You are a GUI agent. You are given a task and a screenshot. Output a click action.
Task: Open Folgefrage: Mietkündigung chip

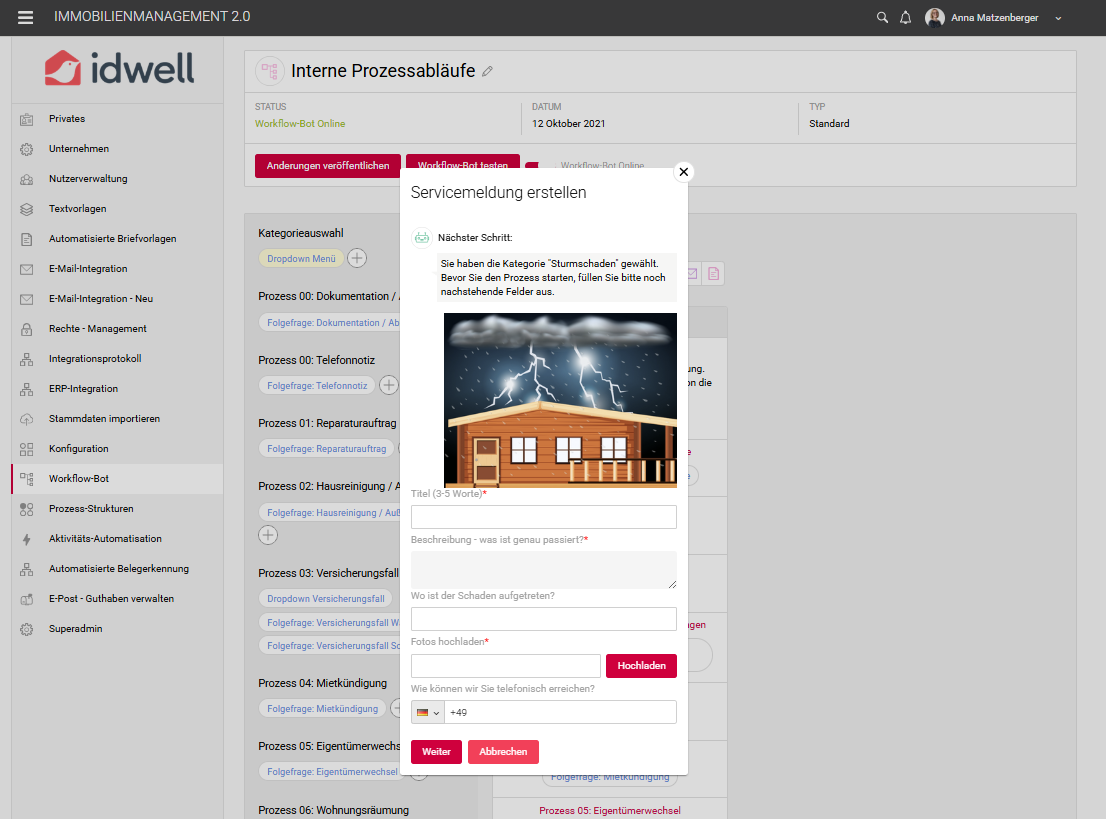(322, 709)
